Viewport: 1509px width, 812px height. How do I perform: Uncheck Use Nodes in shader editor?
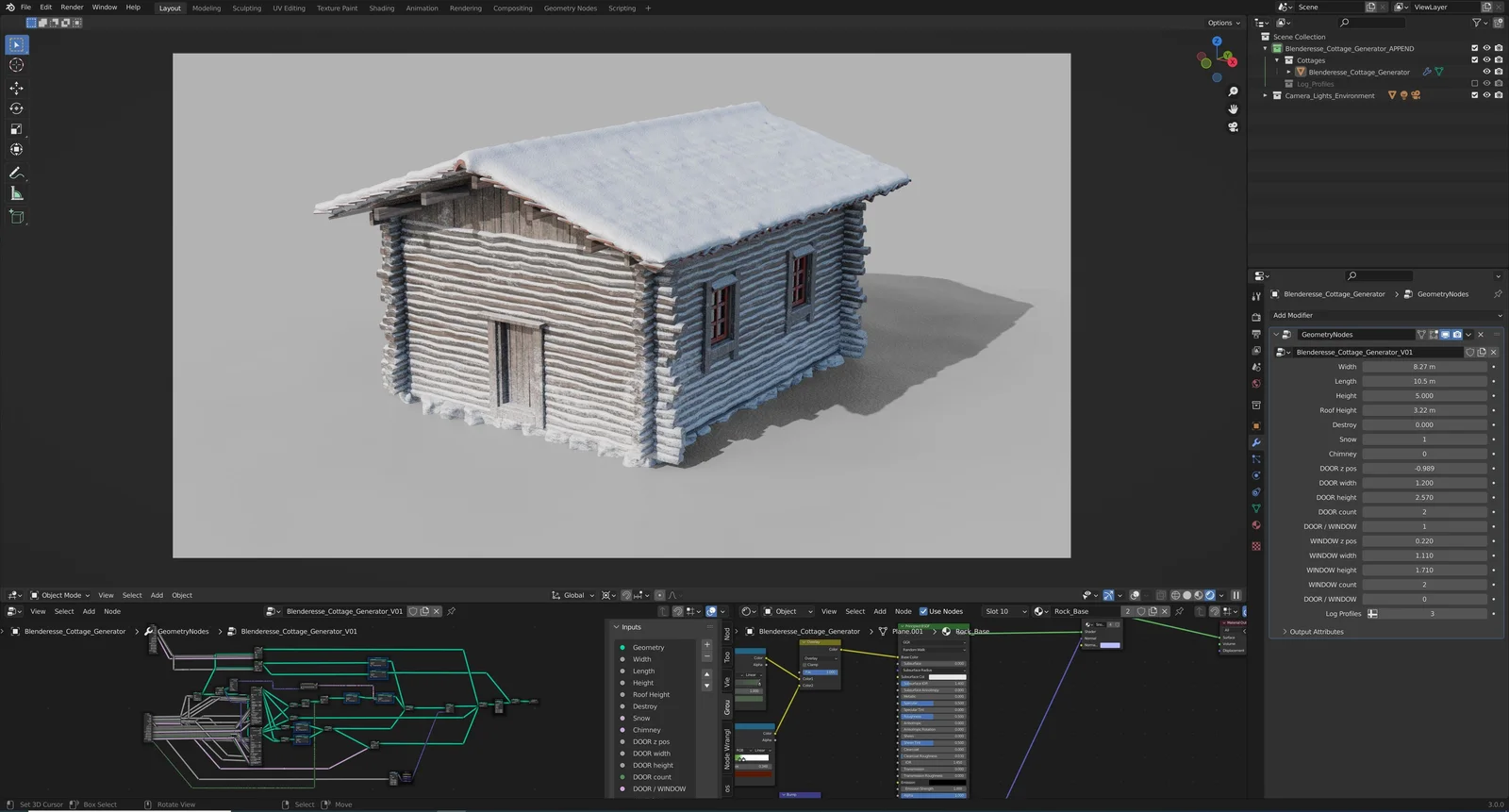pos(923,611)
